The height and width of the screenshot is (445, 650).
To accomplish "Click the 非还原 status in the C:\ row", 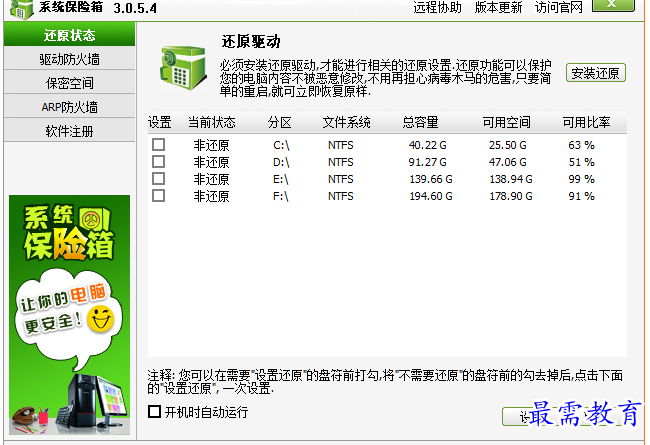I will coord(211,145).
